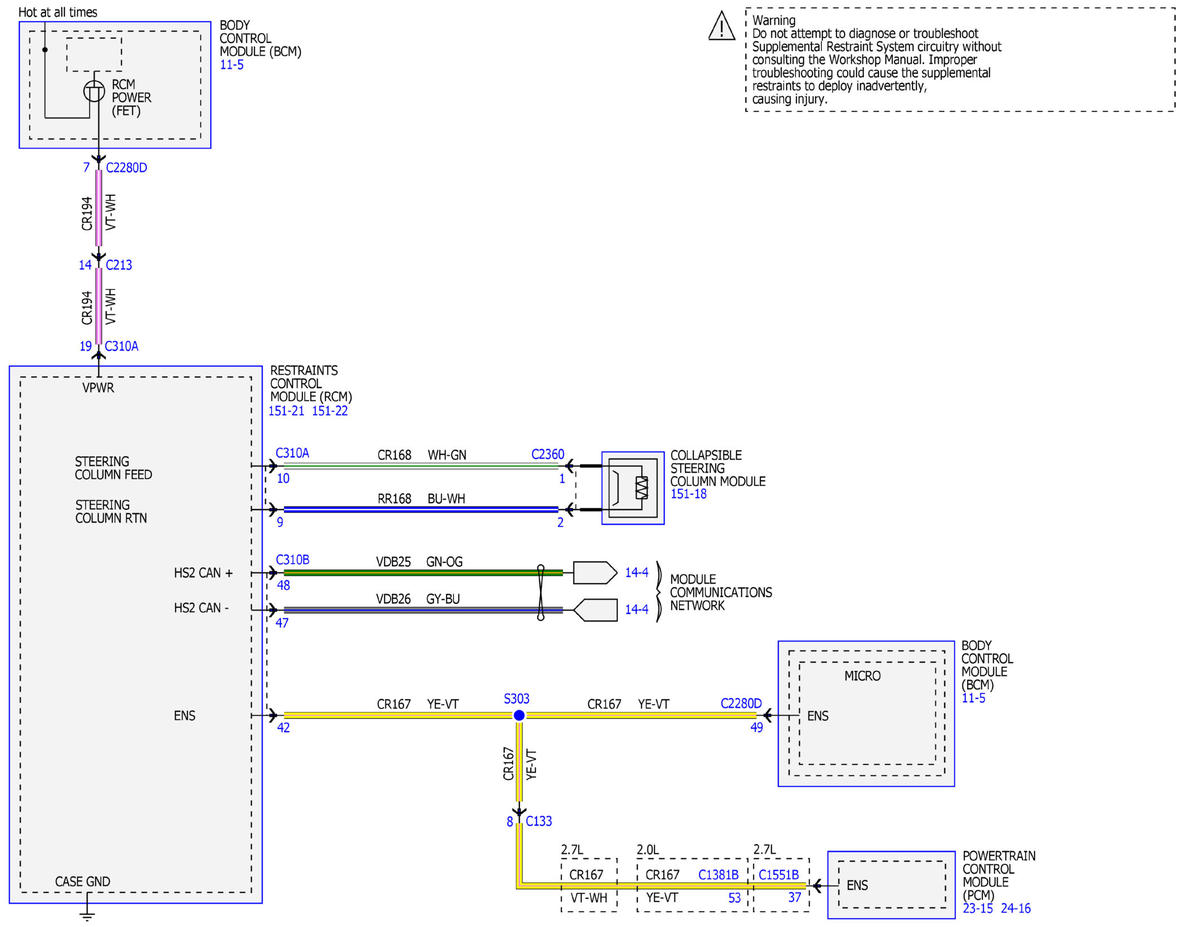This screenshot has height=927, width=1200.
Task: Open the 11-5 link under MICRO body control module
Action: click(973, 698)
